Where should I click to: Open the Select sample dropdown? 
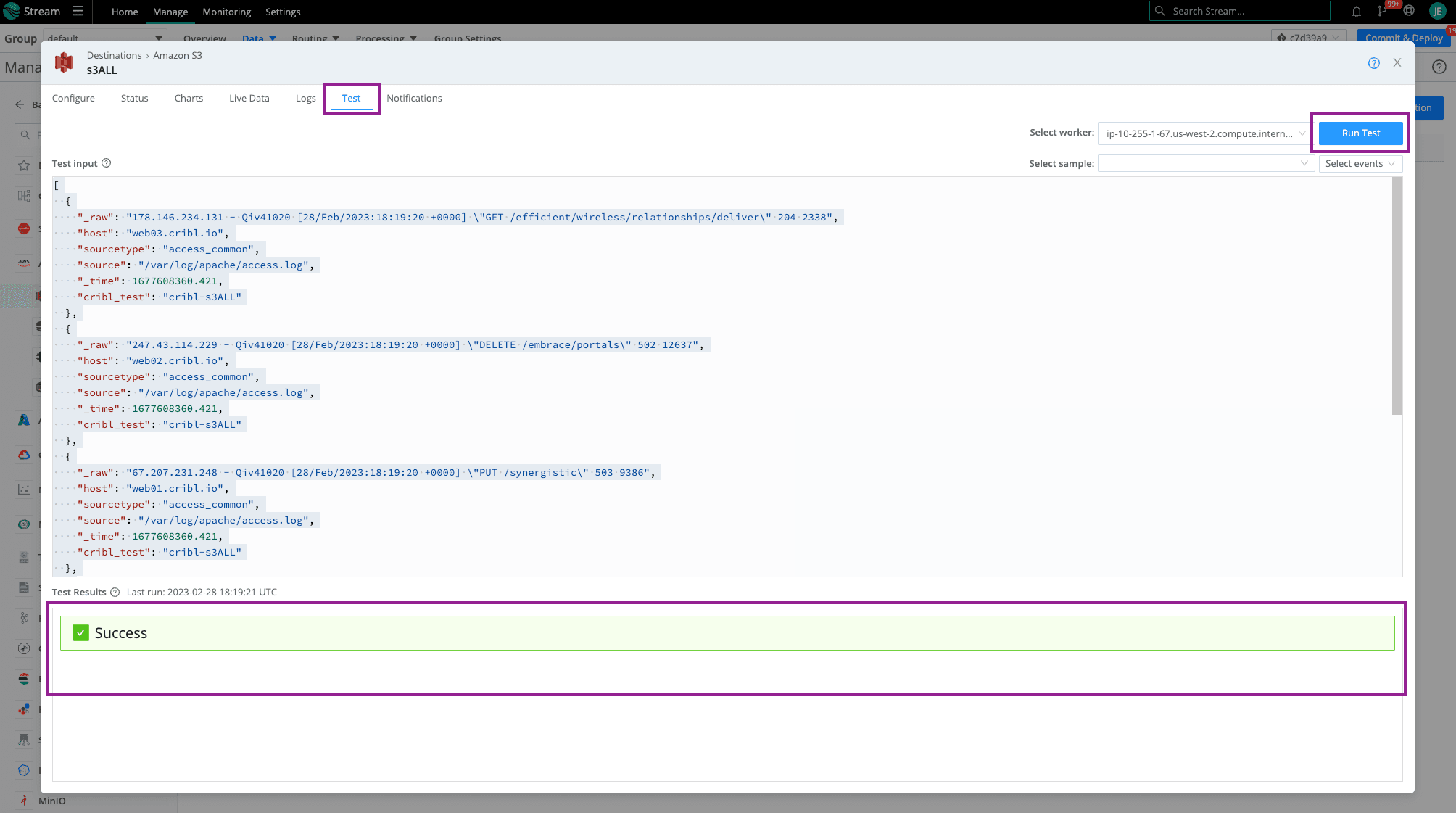pos(1205,164)
